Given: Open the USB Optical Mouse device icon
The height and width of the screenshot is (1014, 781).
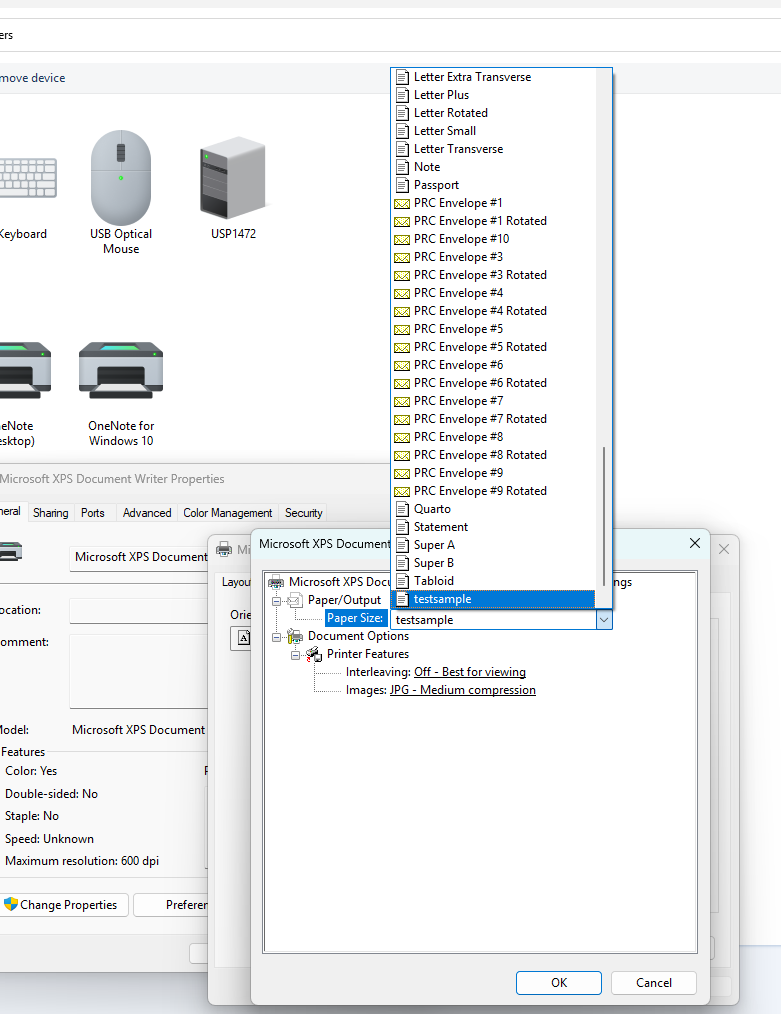Looking at the screenshot, I should [x=121, y=178].
